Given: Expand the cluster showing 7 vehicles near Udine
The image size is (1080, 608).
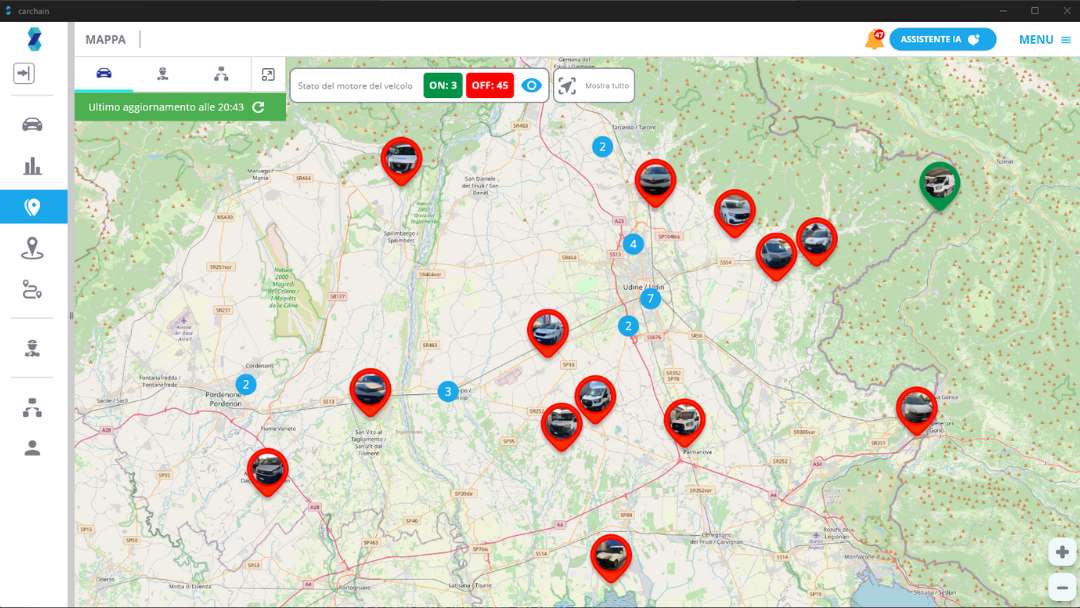Looking at the screenshot, I should click(x=651, y=297).
